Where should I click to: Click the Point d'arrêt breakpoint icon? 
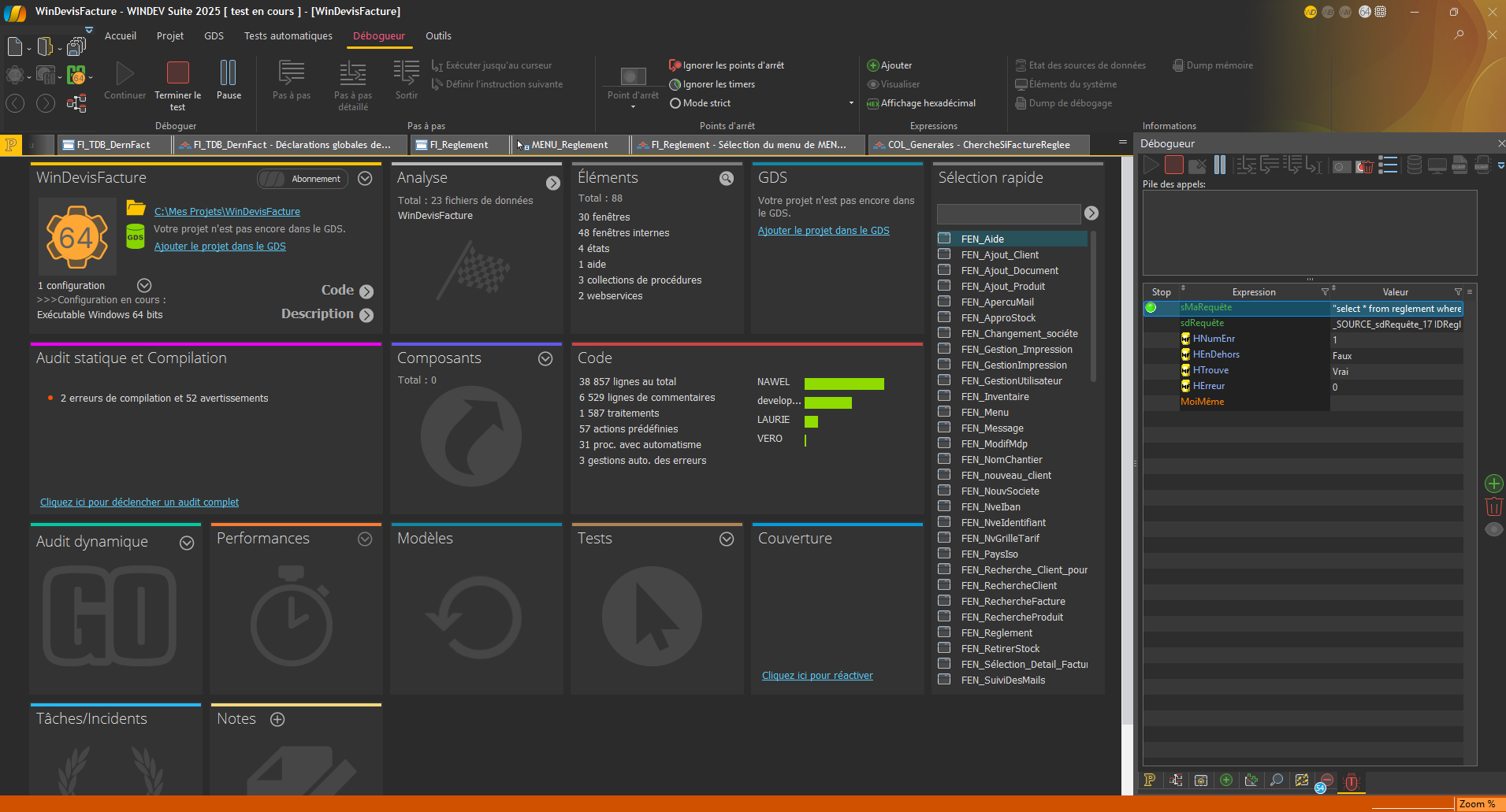point(633,76)
